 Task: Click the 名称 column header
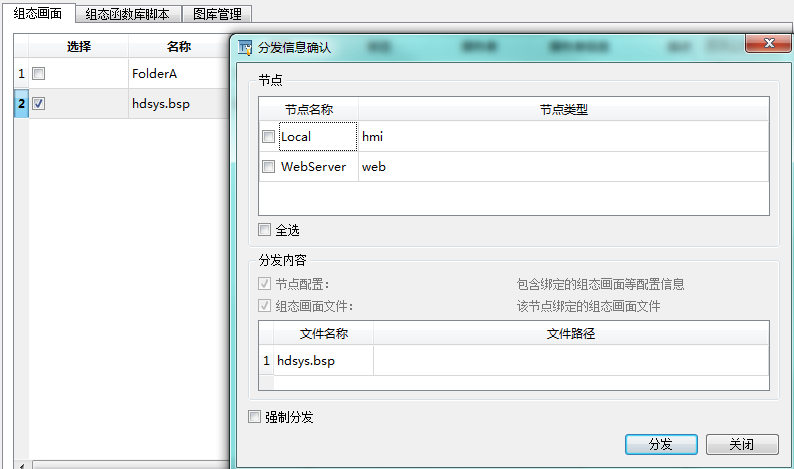179,47
